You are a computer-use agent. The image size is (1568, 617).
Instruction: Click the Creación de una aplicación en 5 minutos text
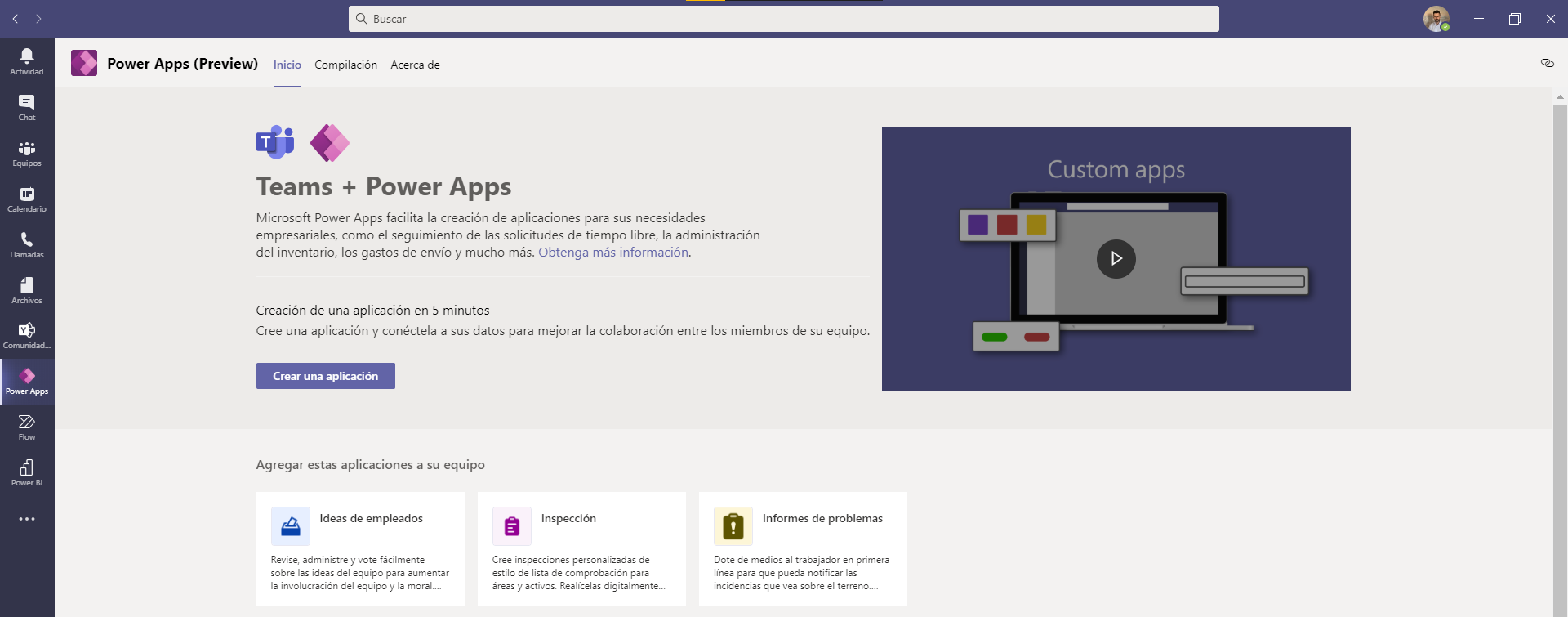373,311
